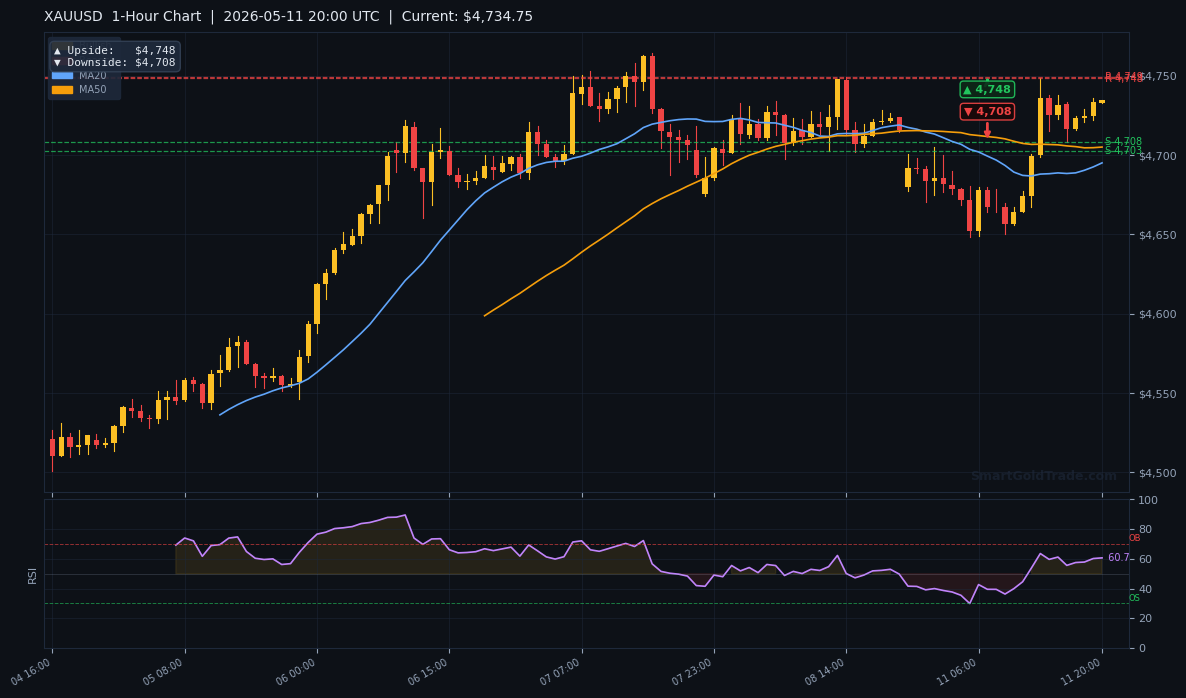Click the 2026-05-11 20:00 UTC timestamp in title

point(301,17)
